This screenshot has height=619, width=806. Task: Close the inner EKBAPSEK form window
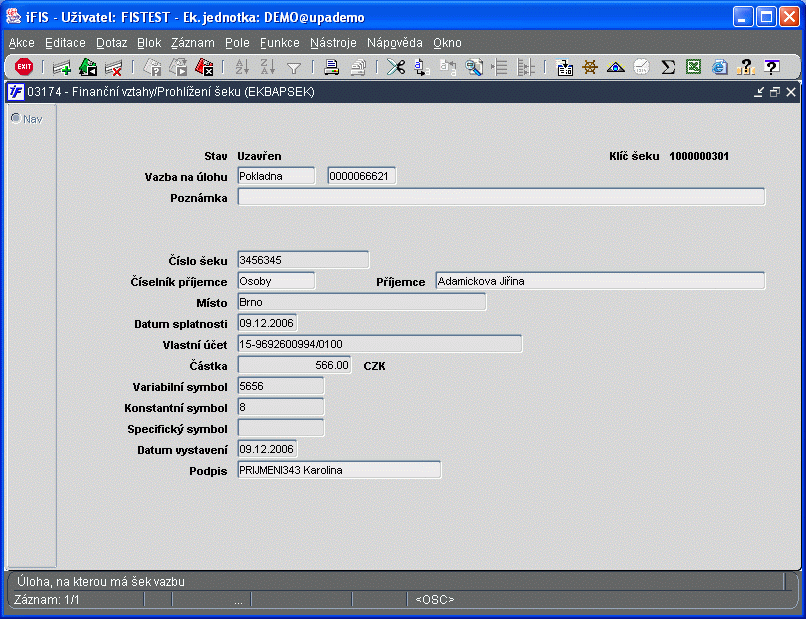point(791,92)
